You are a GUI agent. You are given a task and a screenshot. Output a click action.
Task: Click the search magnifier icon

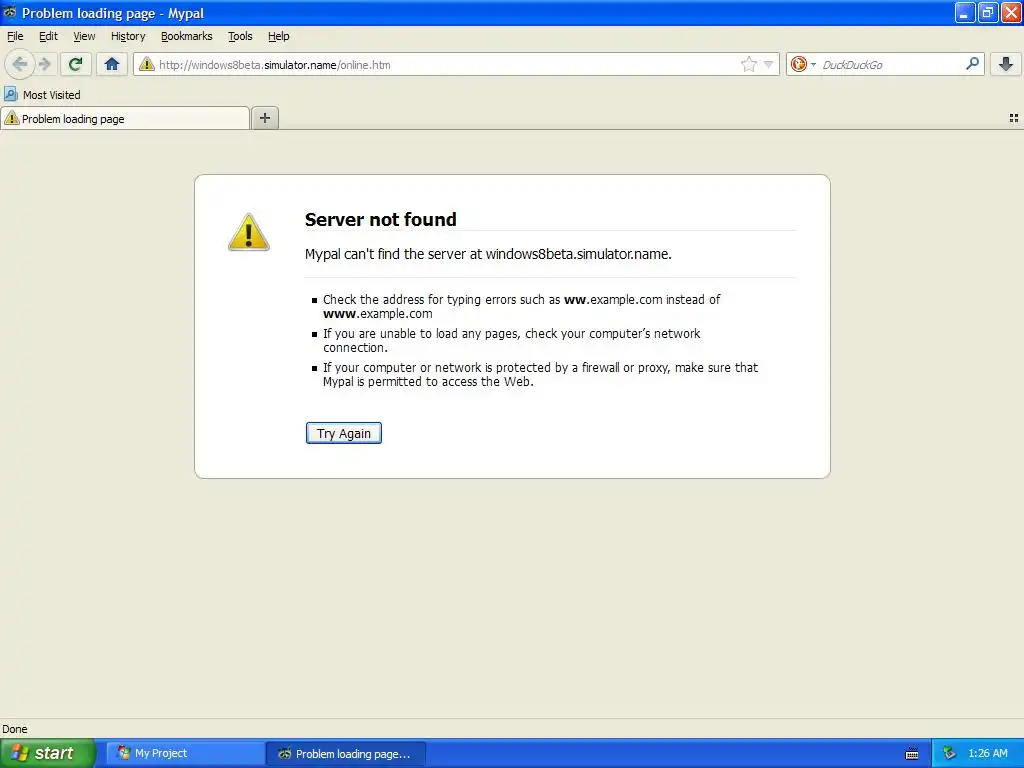[x=972, y=64]
